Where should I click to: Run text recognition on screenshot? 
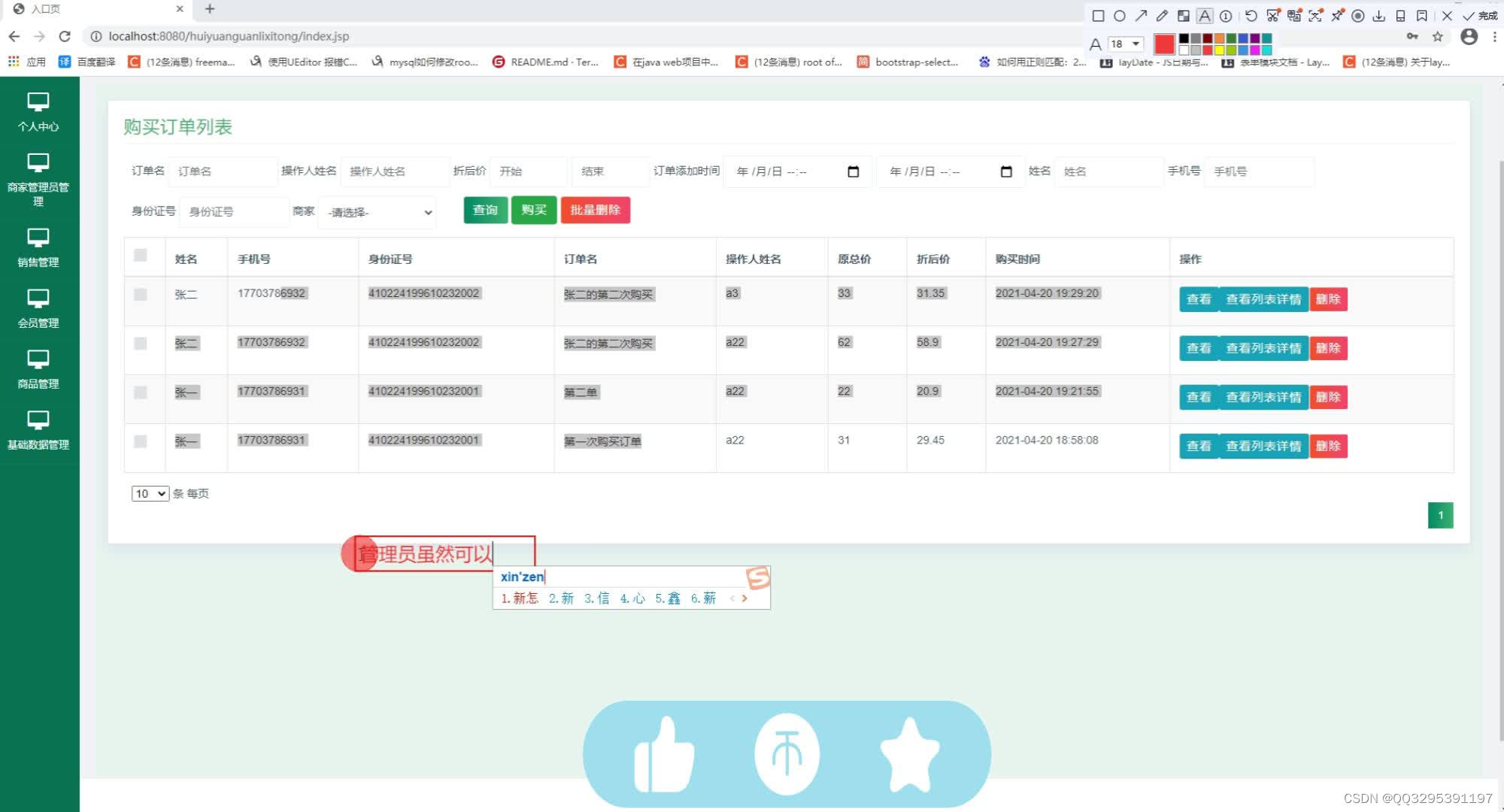1315,16
